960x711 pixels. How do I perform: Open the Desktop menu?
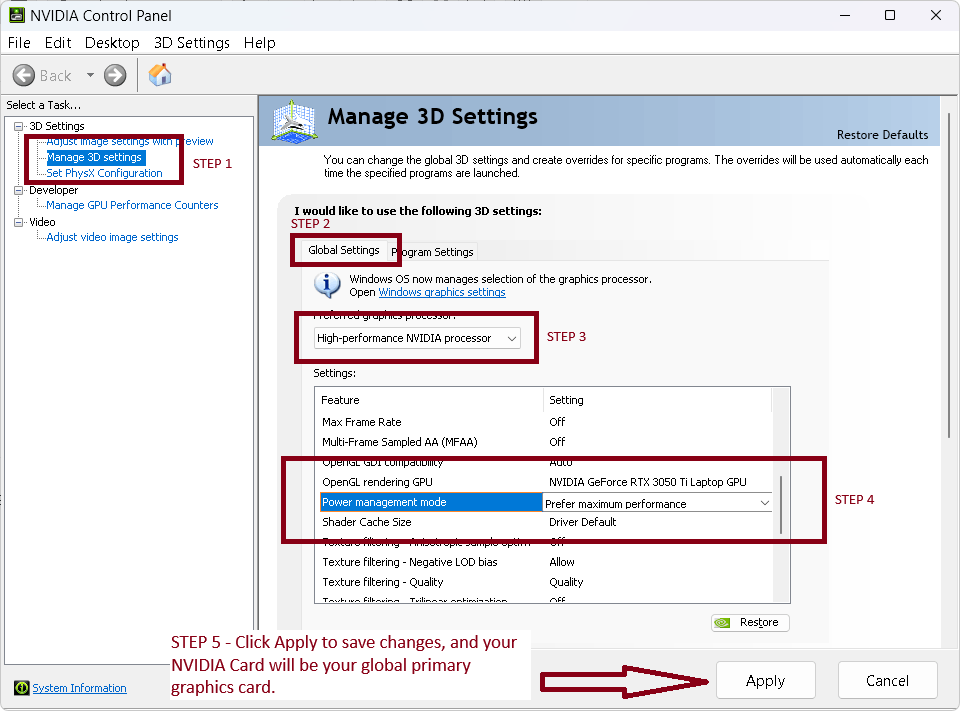click(112, 43)
